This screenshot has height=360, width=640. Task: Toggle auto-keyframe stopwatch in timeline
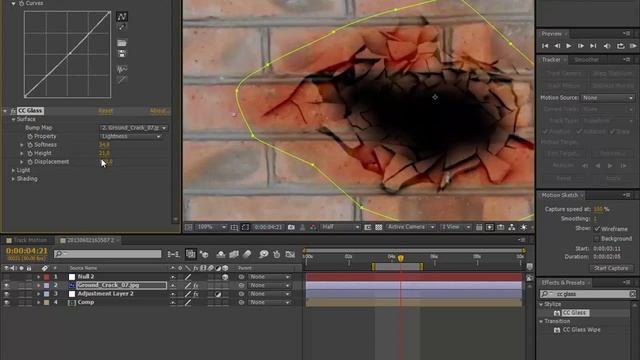[x=277, y=254]
